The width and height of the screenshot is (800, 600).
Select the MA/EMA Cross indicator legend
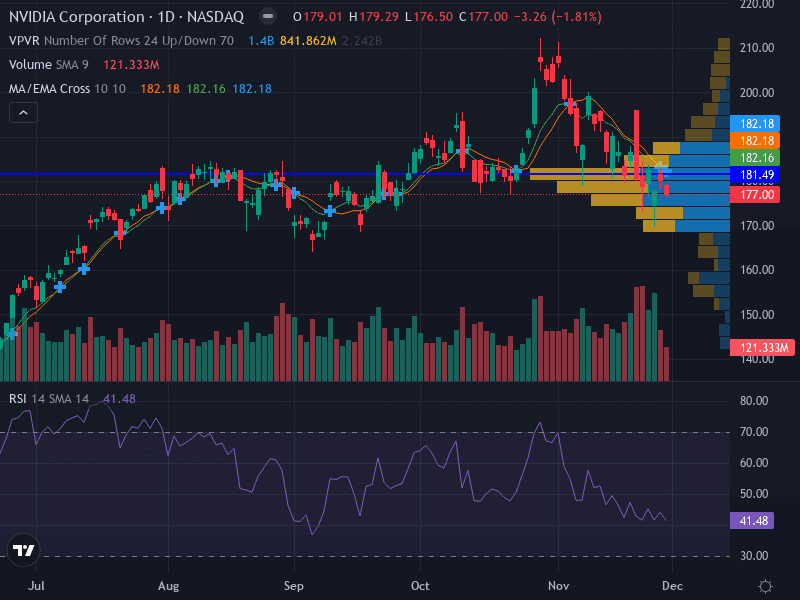pyautogui.click(x=67, y=89)
